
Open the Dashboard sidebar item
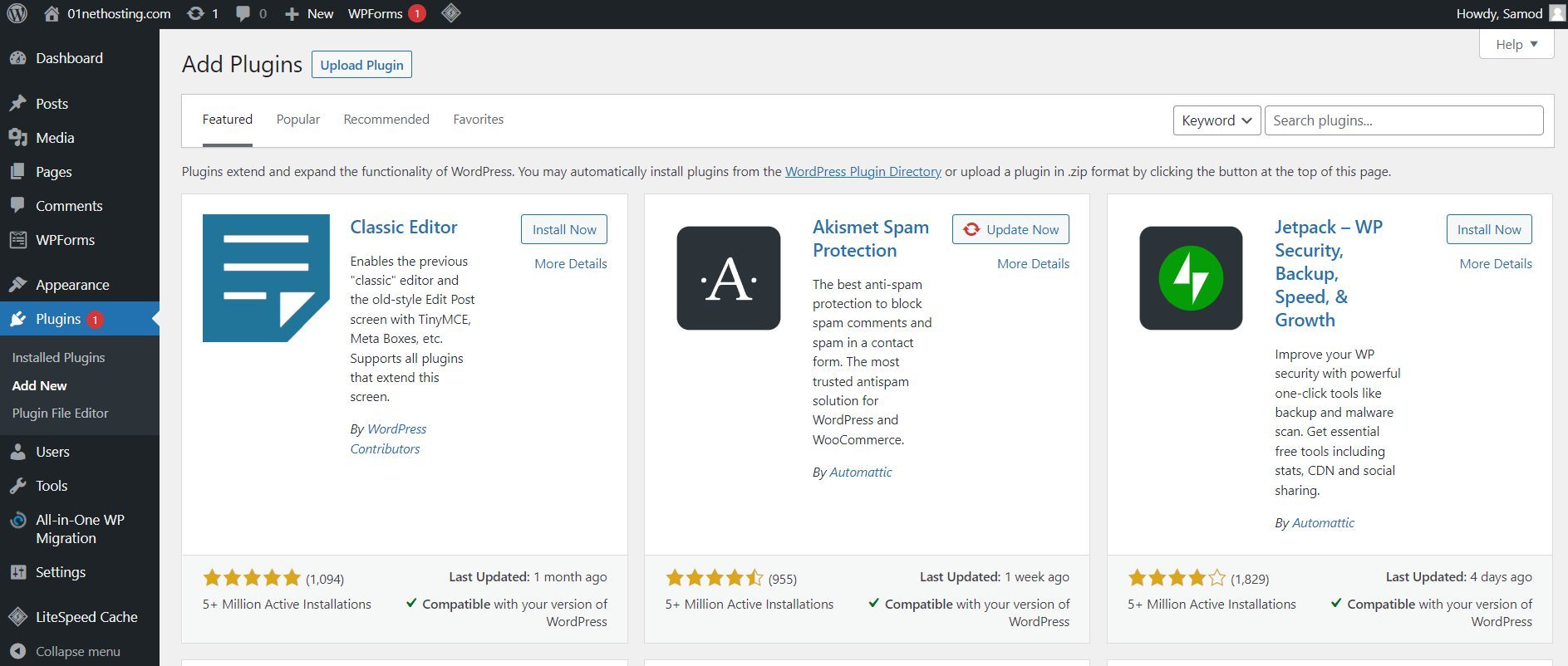coord(80,58)
